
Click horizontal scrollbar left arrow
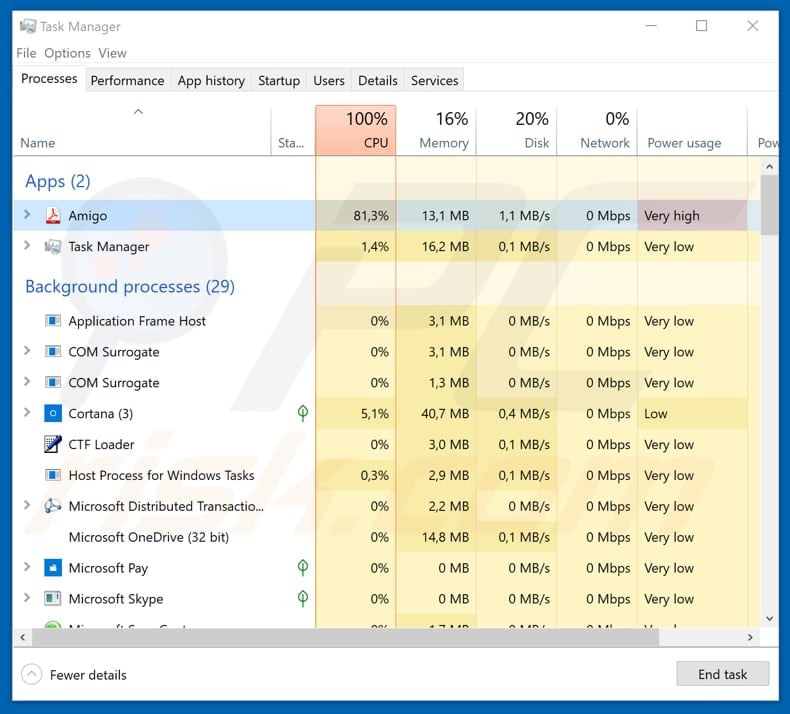pyautogui.click(x=23, y=637)
